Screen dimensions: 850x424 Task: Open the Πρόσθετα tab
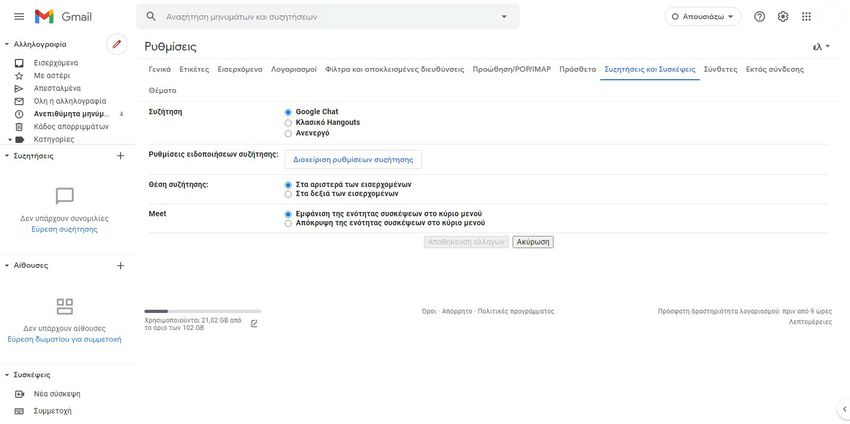click(578, 69)
